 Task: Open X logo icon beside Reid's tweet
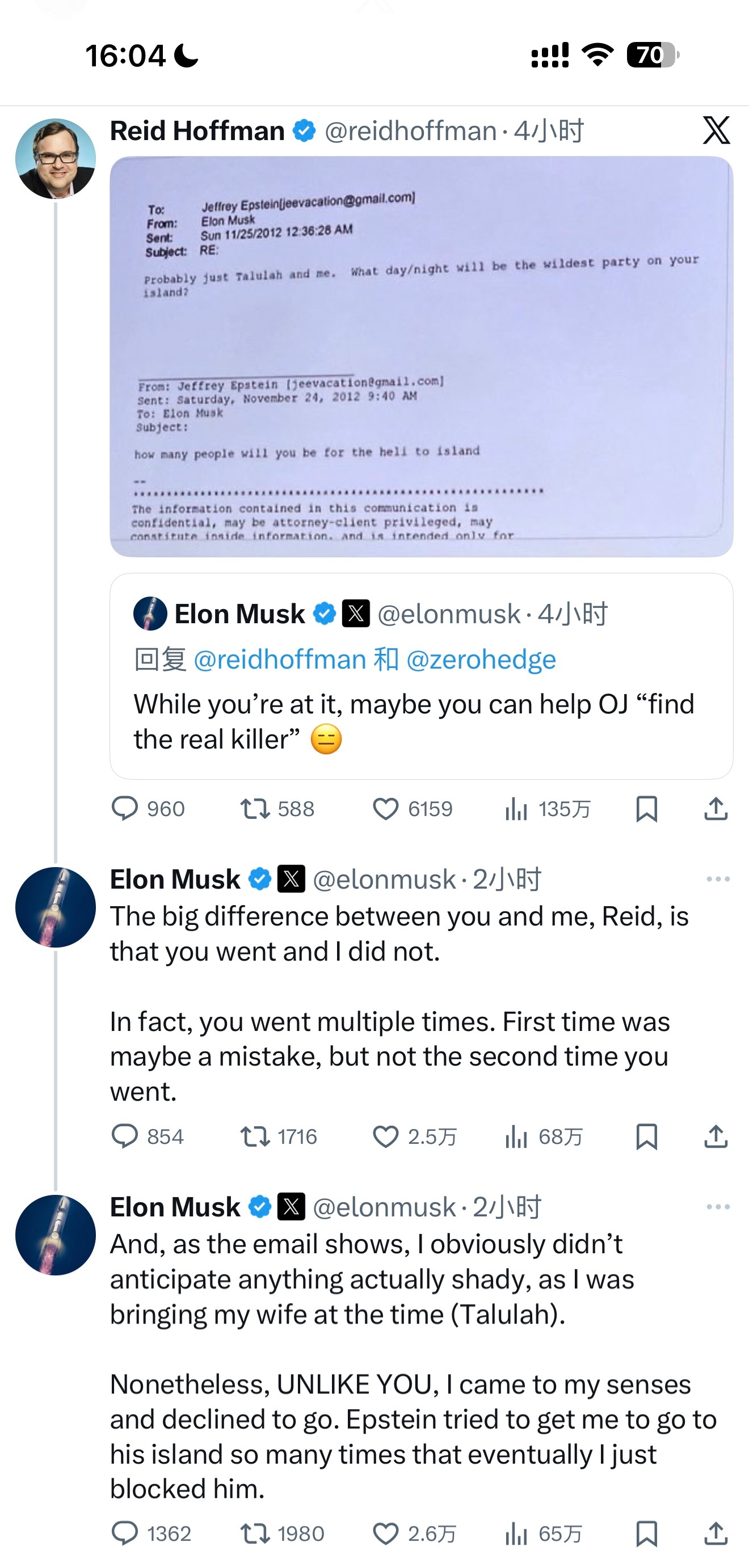(716, 130)
